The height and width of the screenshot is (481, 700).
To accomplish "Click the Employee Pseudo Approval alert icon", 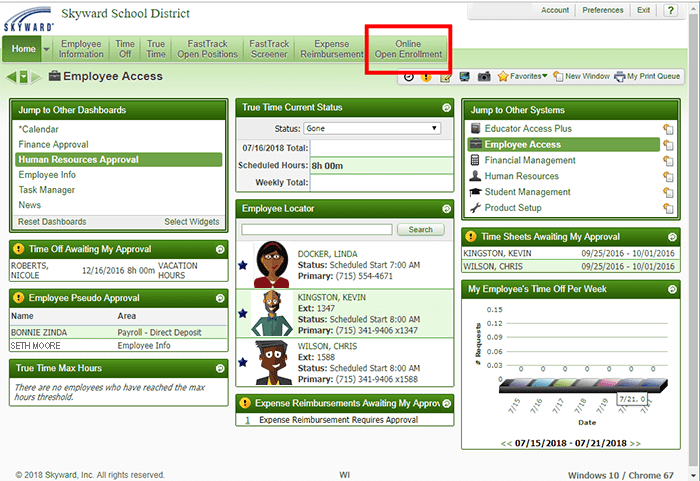I will pos(18,297).
